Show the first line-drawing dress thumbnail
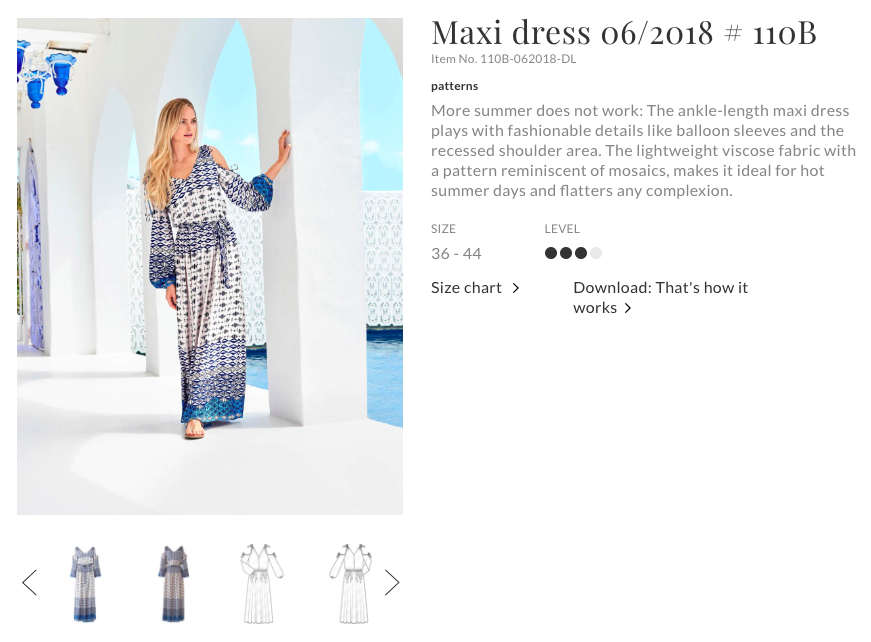 pyautogui.click(x=261, y=582)
